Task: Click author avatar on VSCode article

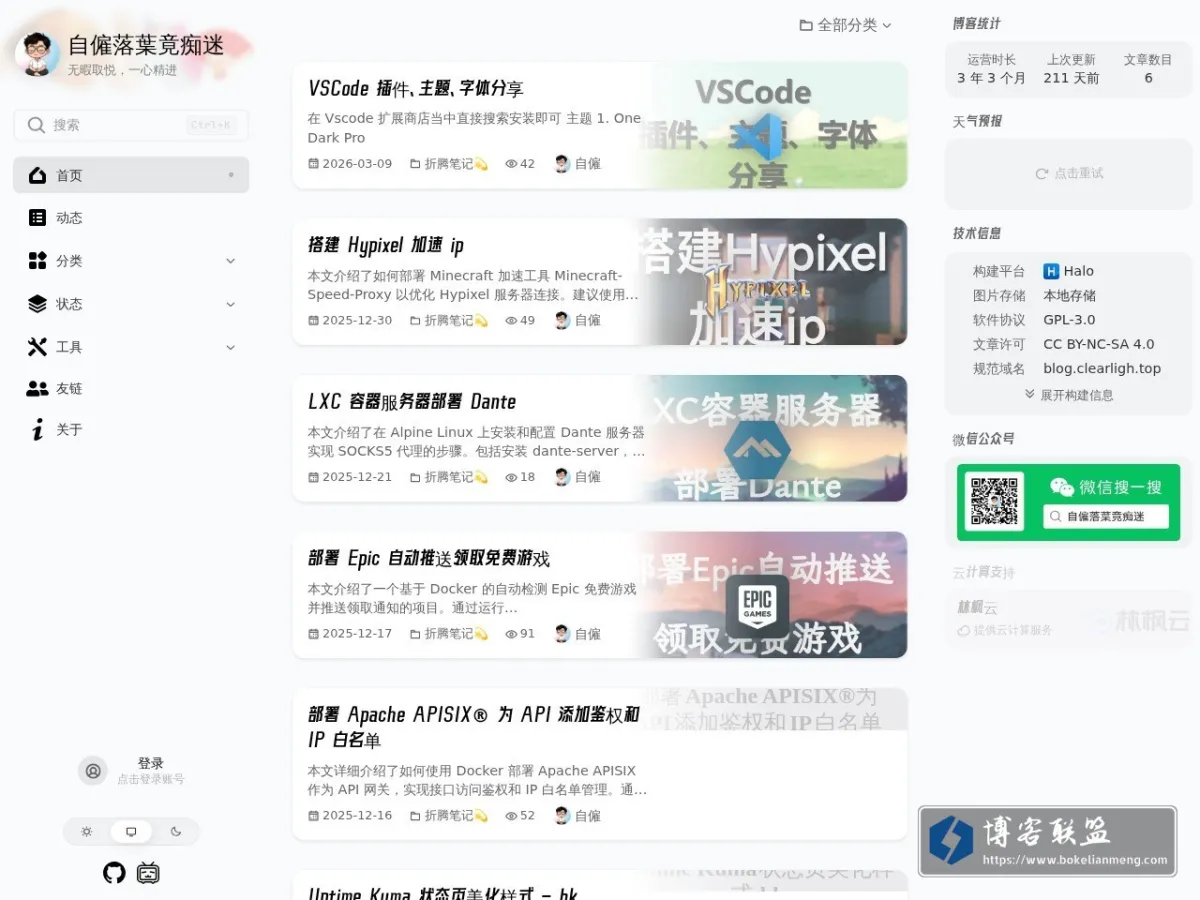Action: [x=562, y=164]
